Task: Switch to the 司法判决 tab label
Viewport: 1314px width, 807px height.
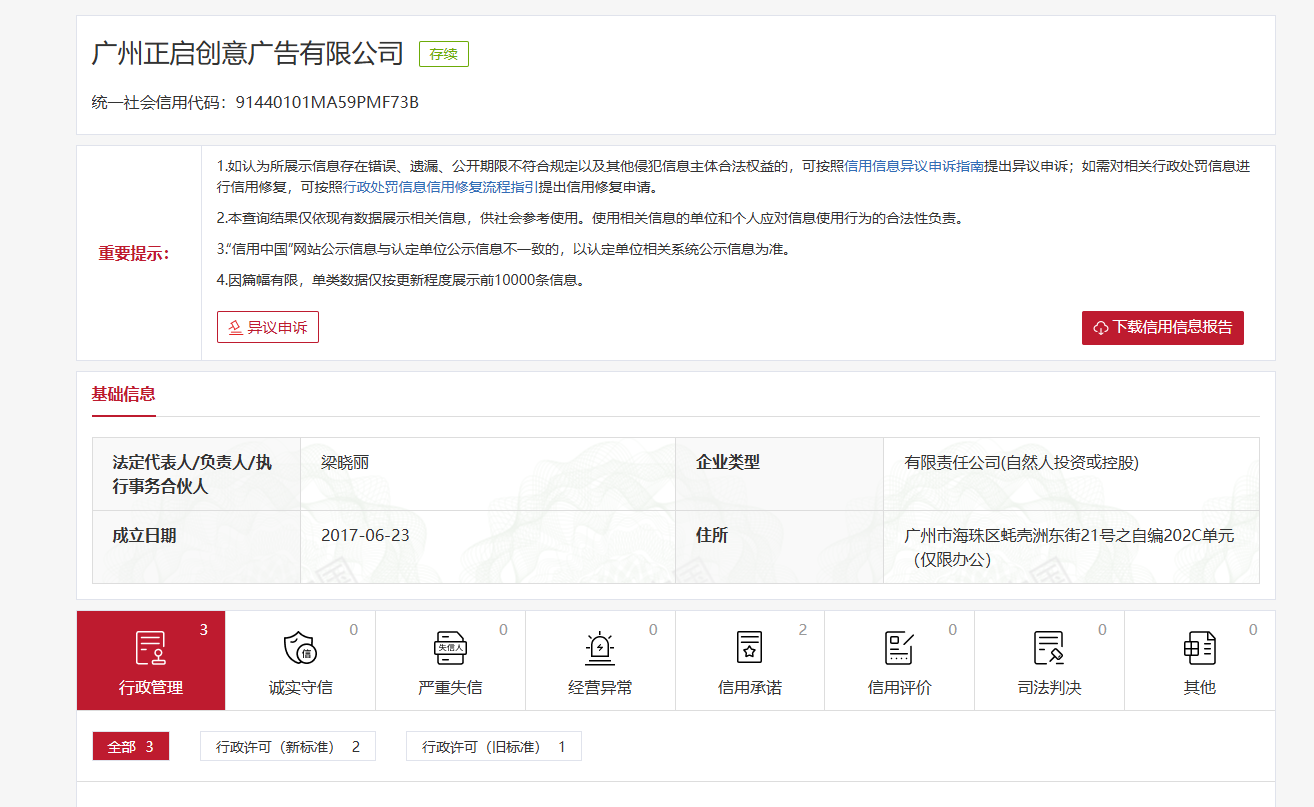Action: [1049, 688]
